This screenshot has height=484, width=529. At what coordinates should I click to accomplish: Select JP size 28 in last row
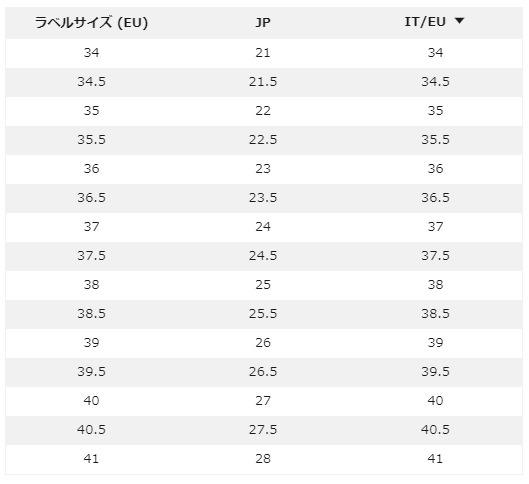[263, 459]
